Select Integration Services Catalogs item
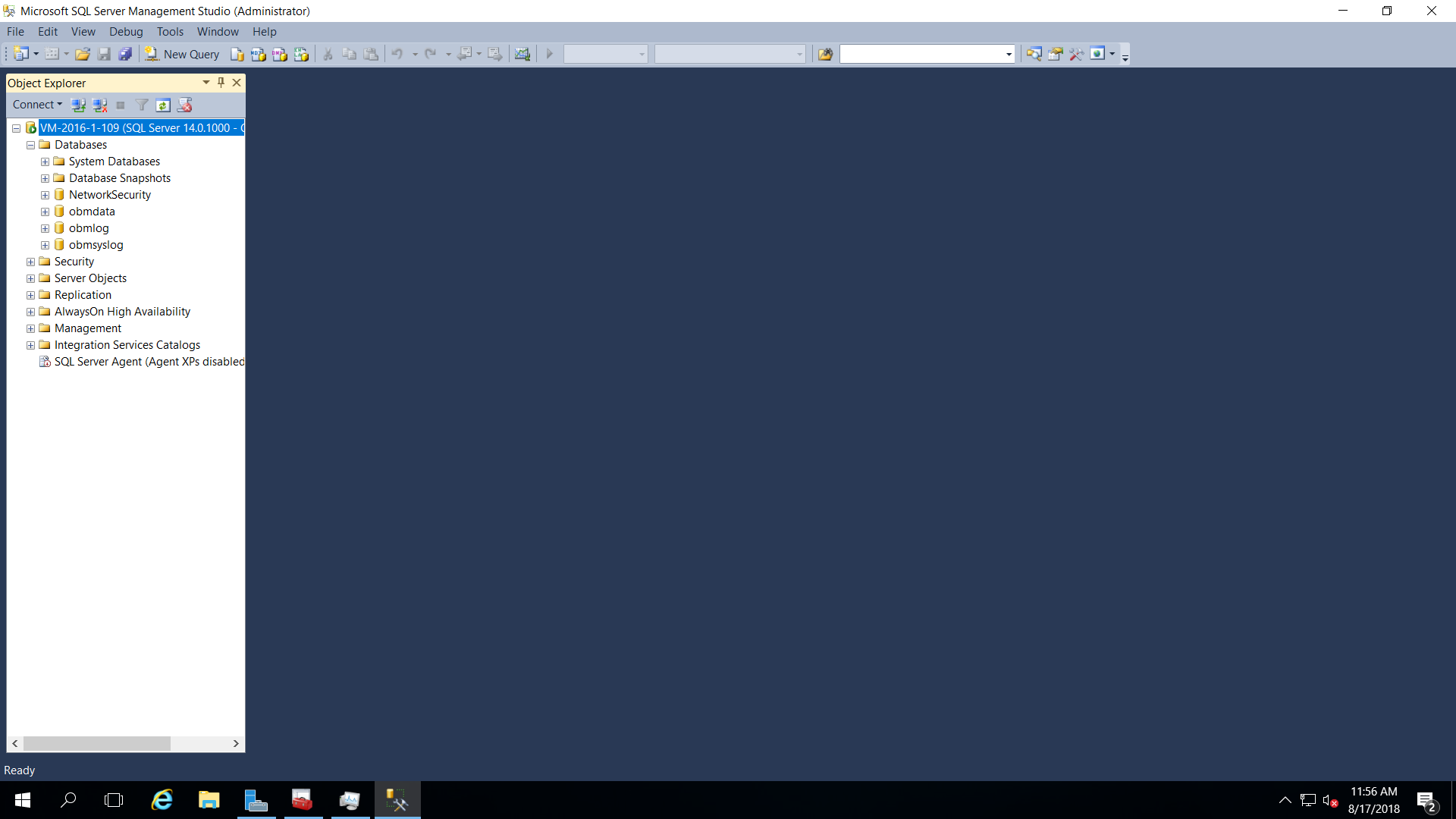 [x=127, y=345]
